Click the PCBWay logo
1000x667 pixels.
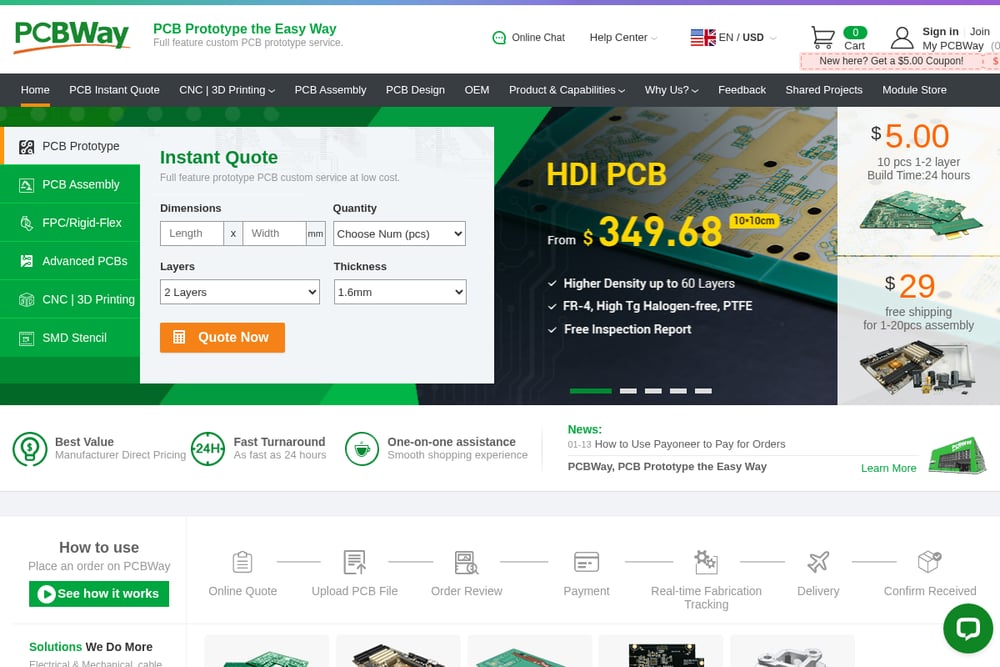[71, 36]
